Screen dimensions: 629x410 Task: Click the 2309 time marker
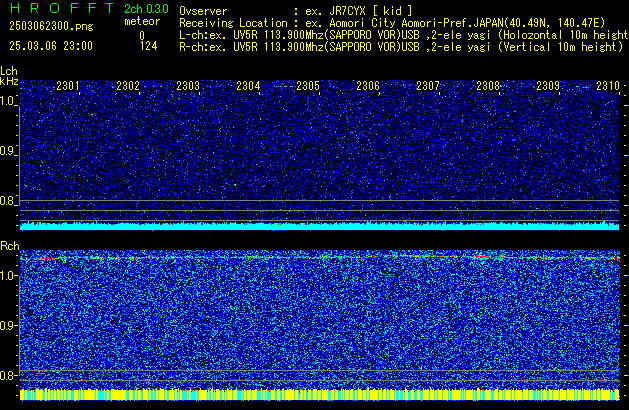pyautogui.click(x=548, y=86)
